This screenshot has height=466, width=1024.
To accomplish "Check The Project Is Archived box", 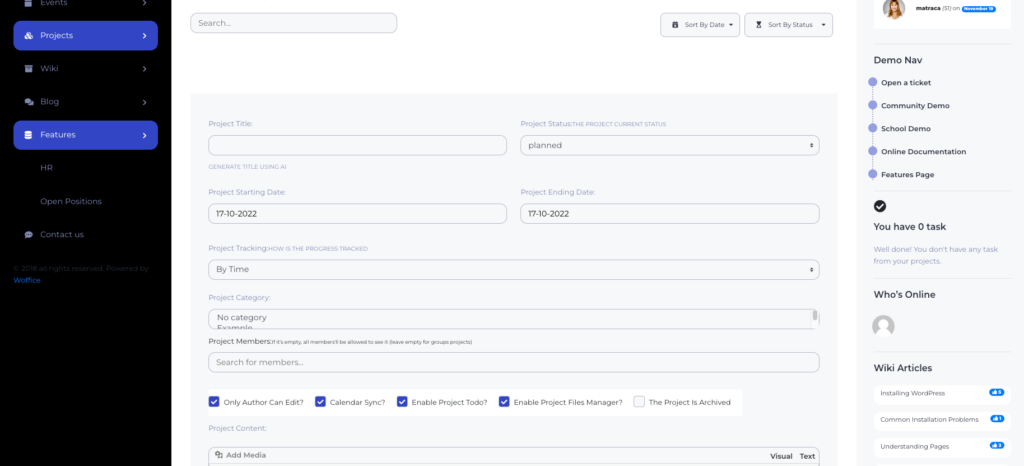I will [639, 401].
